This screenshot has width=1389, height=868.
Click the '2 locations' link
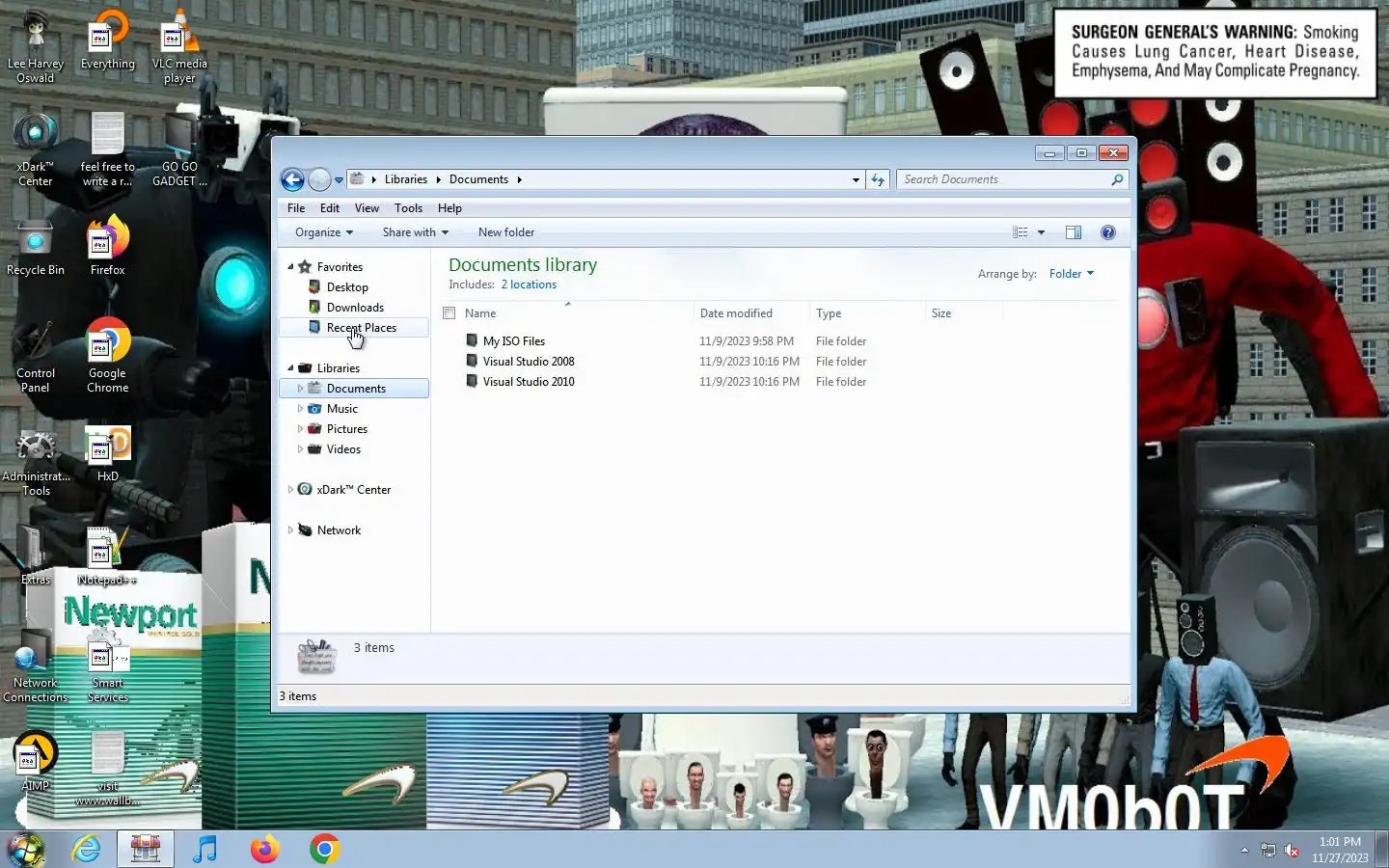pos(529,285)
